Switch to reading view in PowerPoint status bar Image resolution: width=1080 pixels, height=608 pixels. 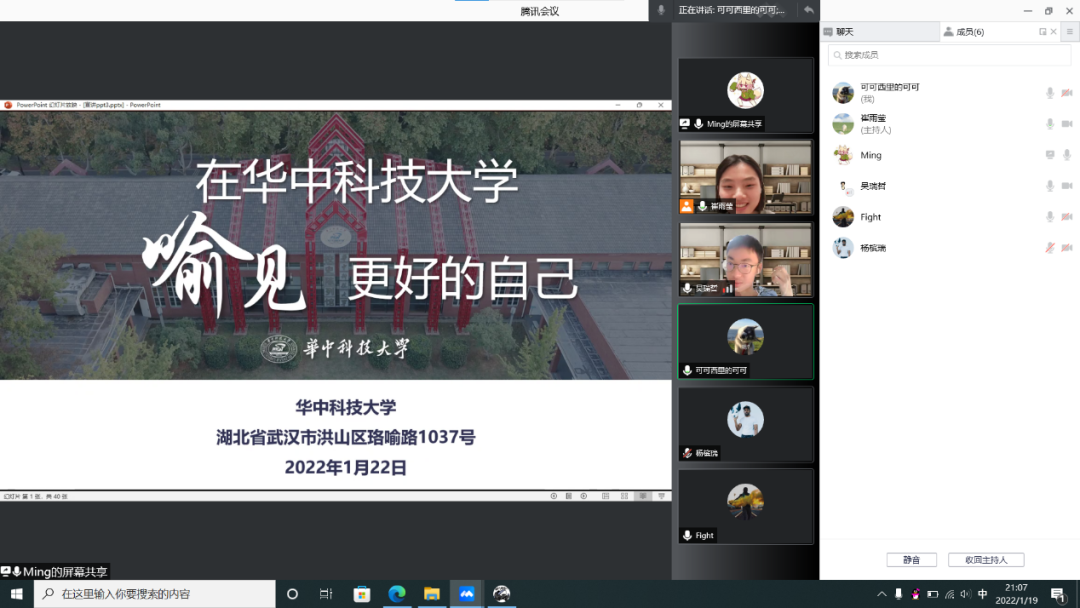click(x=643, y=496)
